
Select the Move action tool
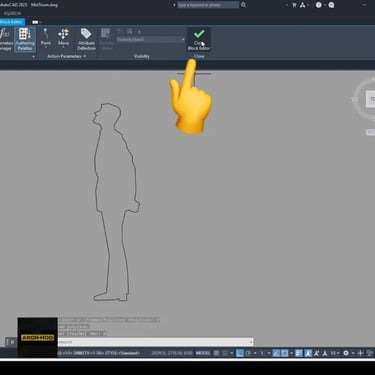63,38
